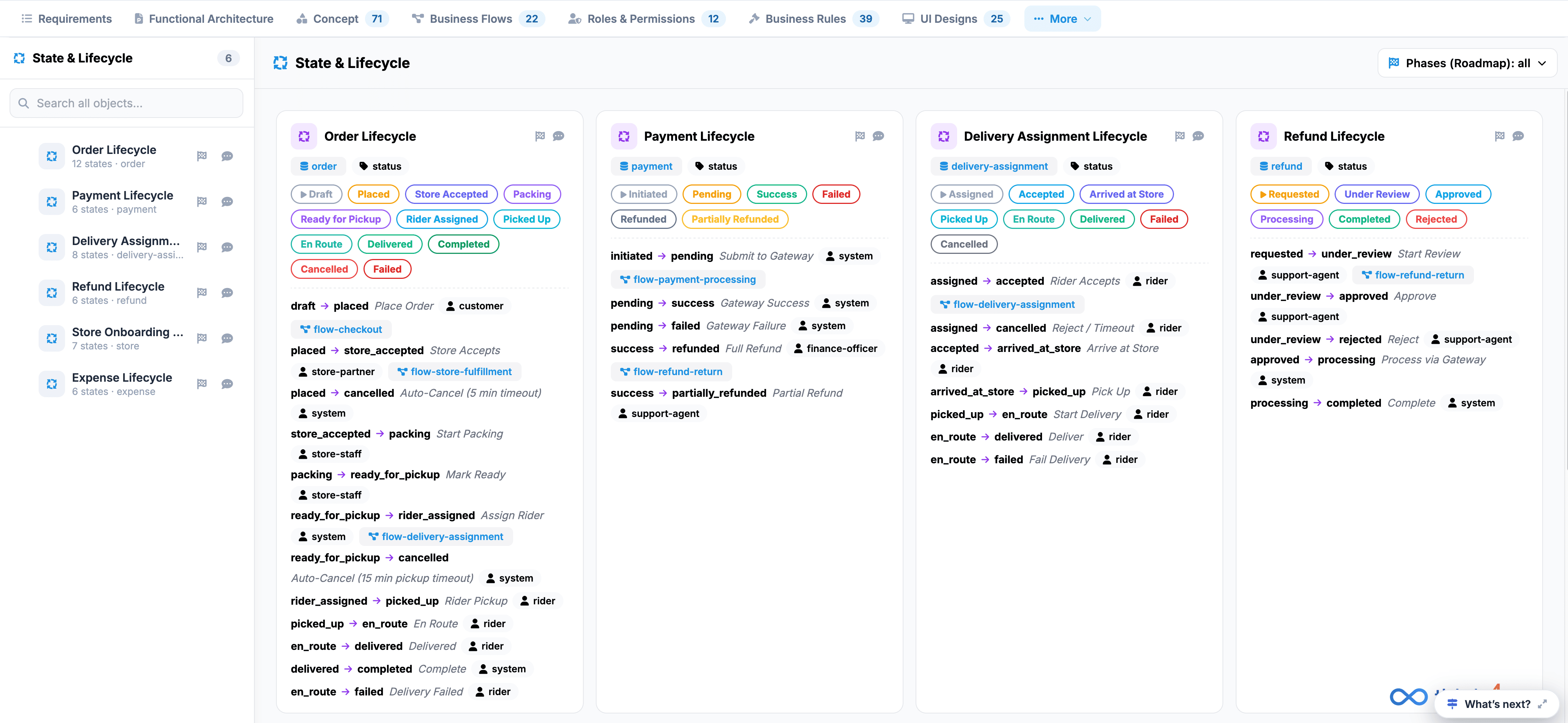This screenshot has width=1568, height=723.
Task: Open flow-delivery-assignment link in Delivery Assignment card
Action: 1007,304
